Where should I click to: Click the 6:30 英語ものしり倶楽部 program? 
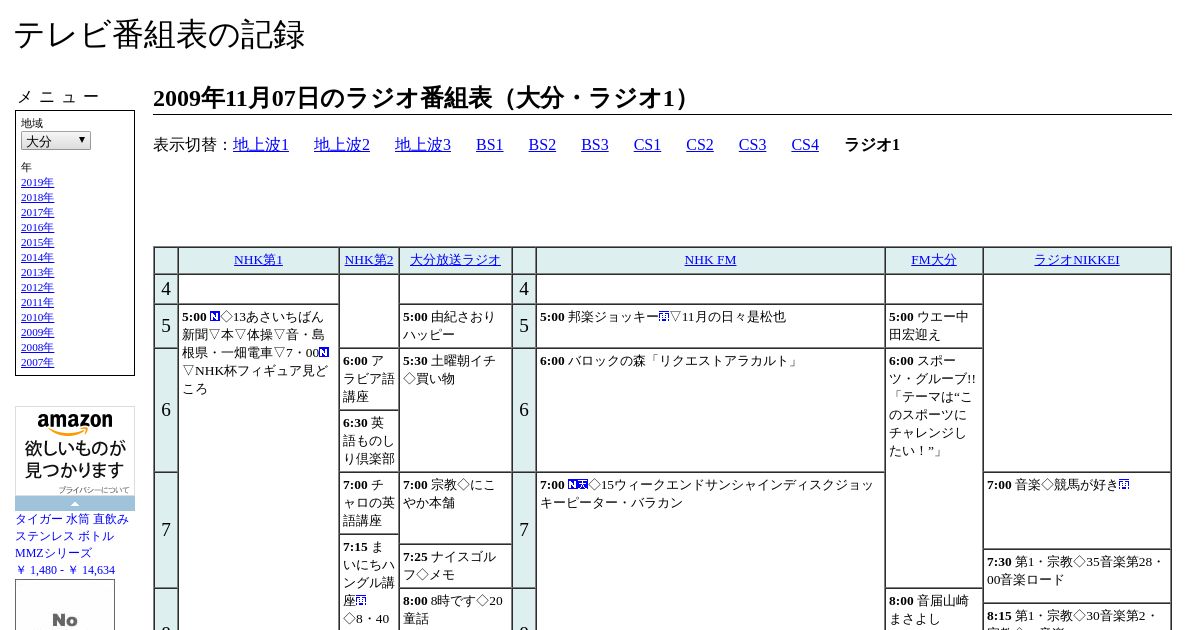coord(369,441)
